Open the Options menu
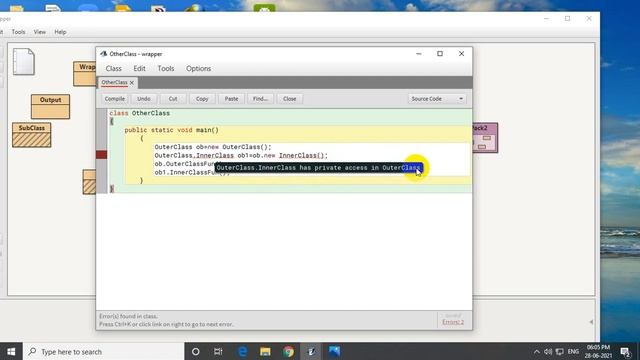The width and height of the screenshot is (640, 360). pos(198,69)
